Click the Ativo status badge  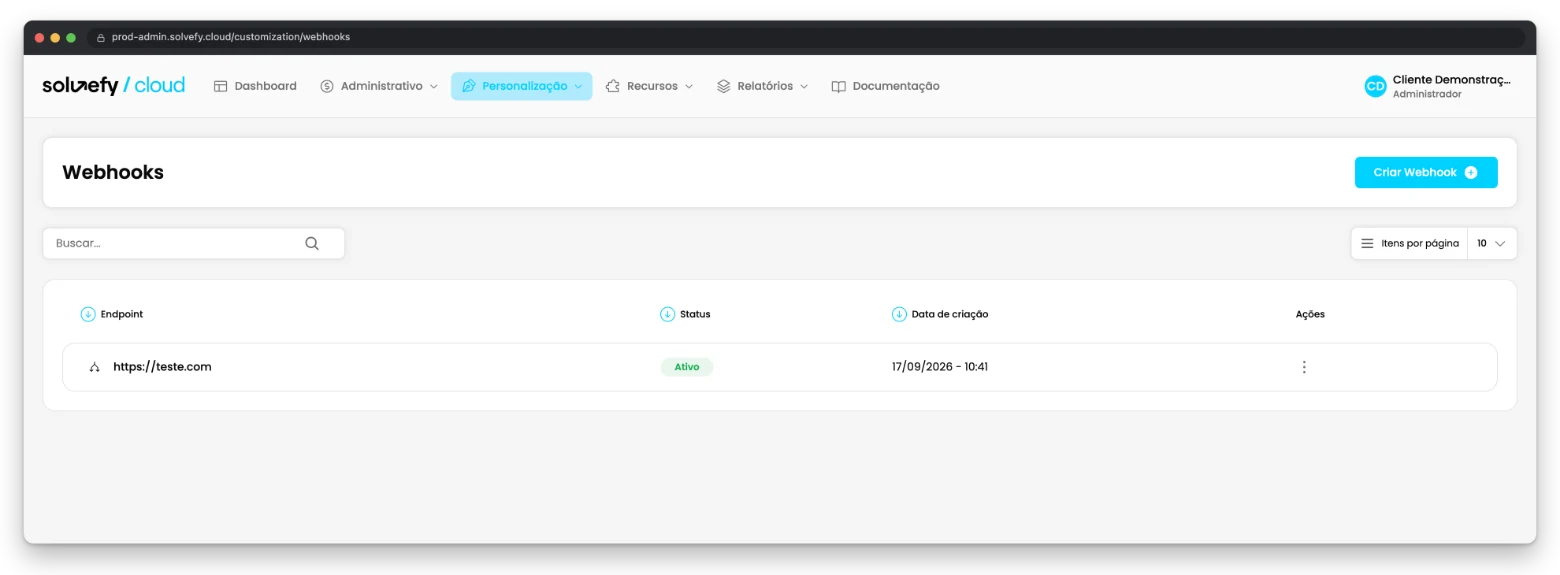coord(687,367)
